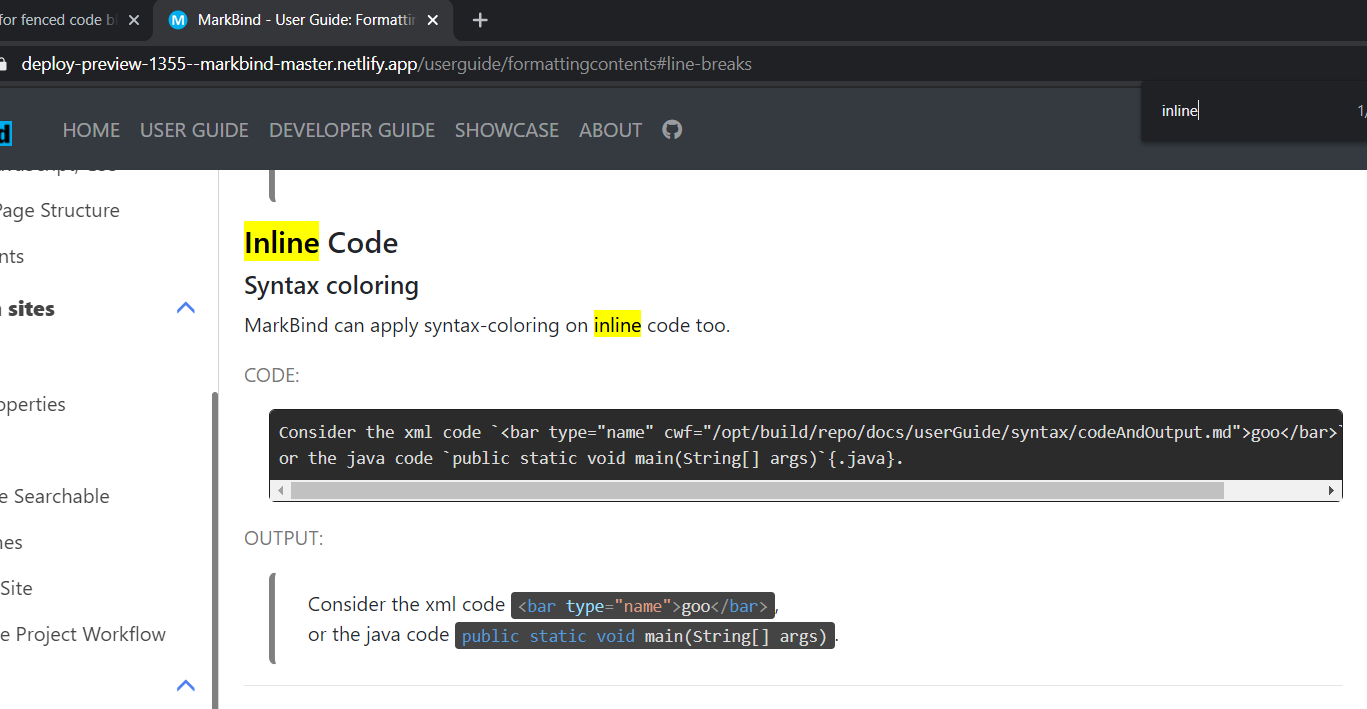Open SHOWCASE navbar link
The width and height of the screenshot is (1367, 709).
coord(507,130)
